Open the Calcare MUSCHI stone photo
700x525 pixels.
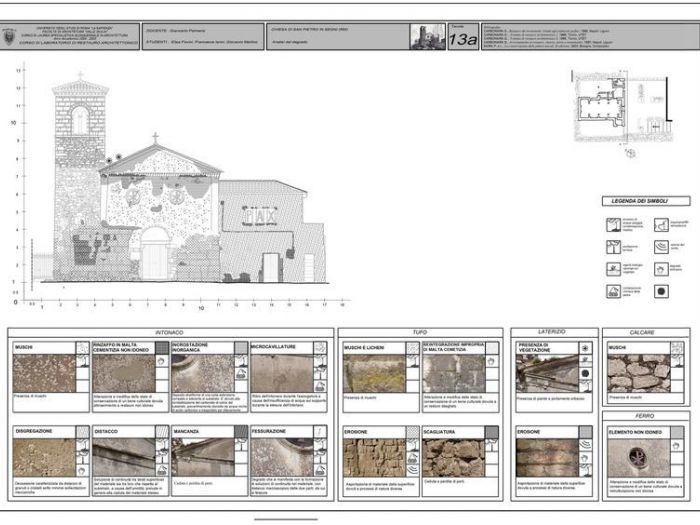click(x=639, y=373)
